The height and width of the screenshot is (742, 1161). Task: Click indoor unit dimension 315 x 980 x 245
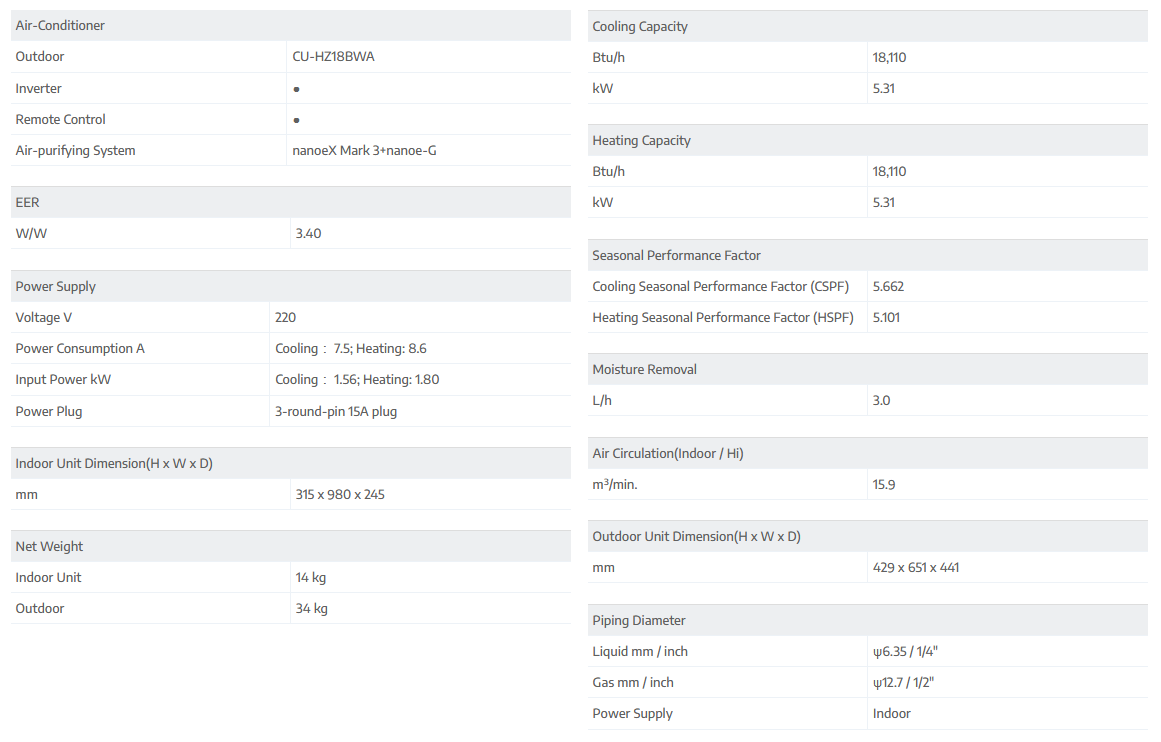[340, 495]
